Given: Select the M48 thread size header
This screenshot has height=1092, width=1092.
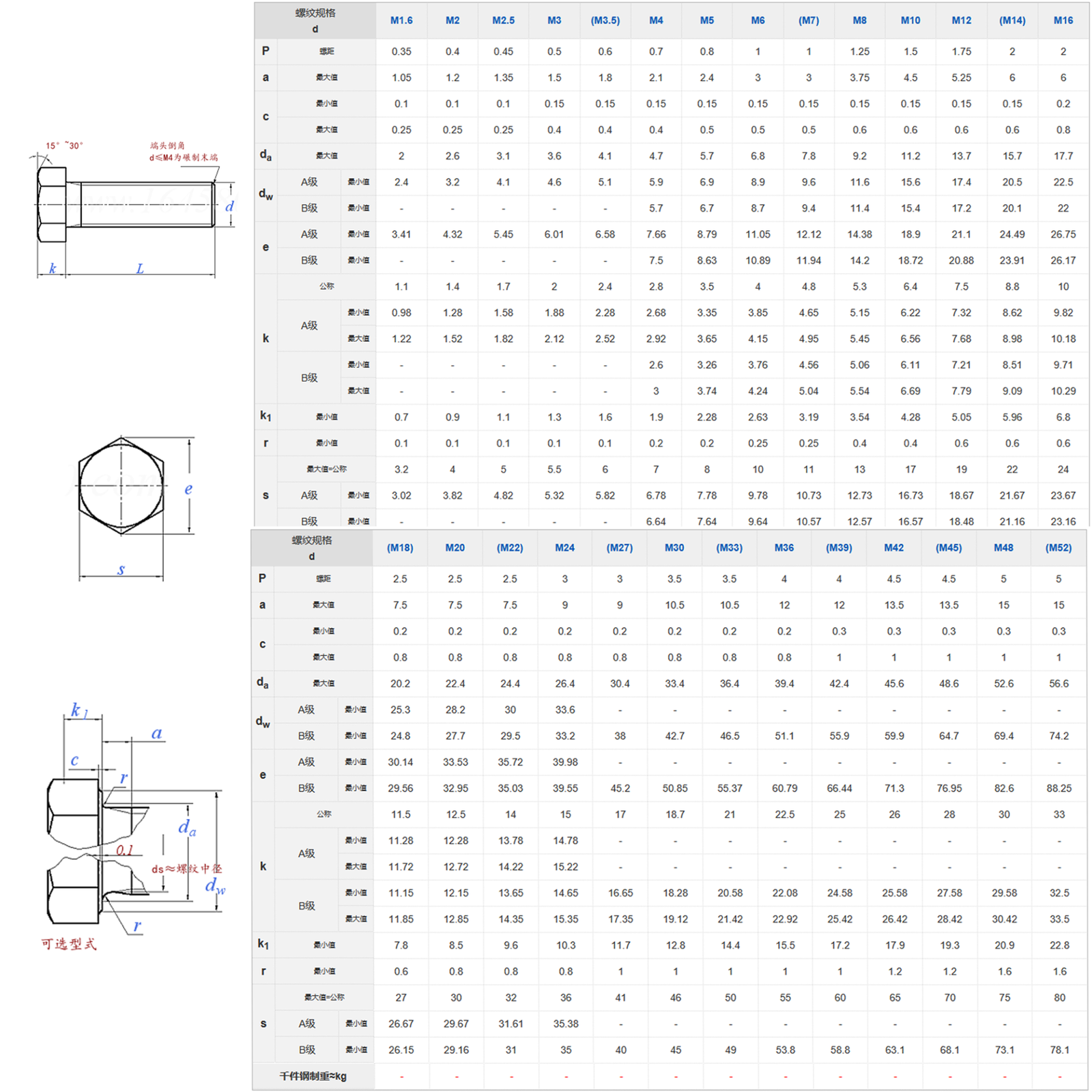Looking at the screenshot, I should tap(1003, 548).
